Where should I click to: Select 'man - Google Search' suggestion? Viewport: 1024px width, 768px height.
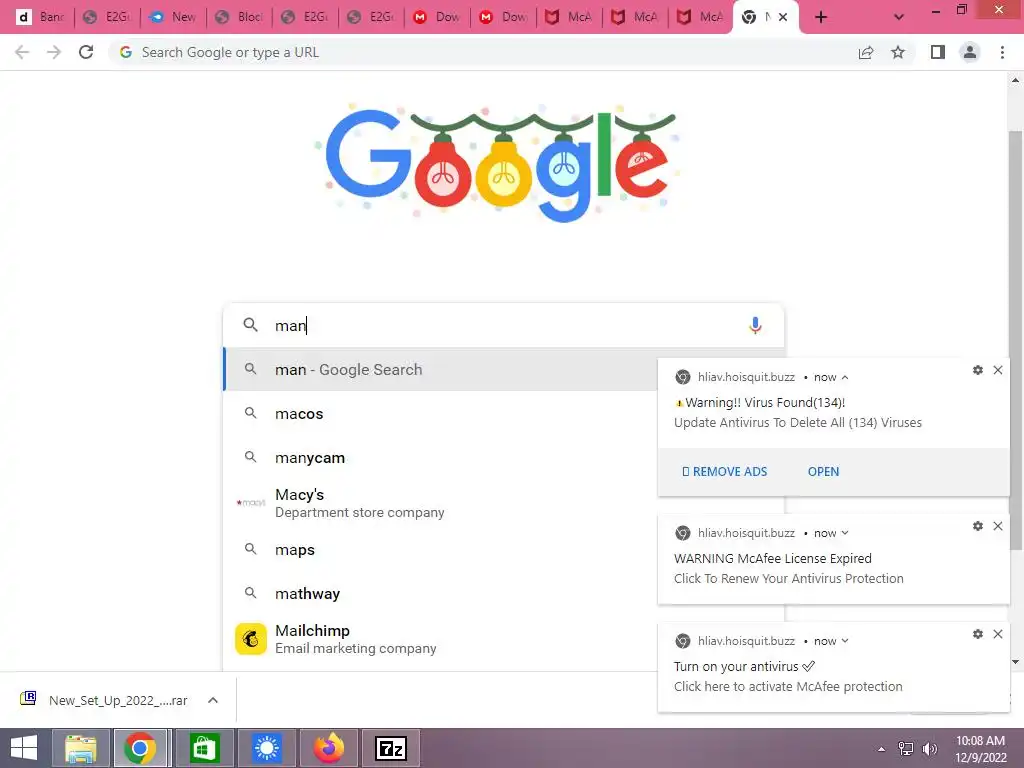(441, 370)
